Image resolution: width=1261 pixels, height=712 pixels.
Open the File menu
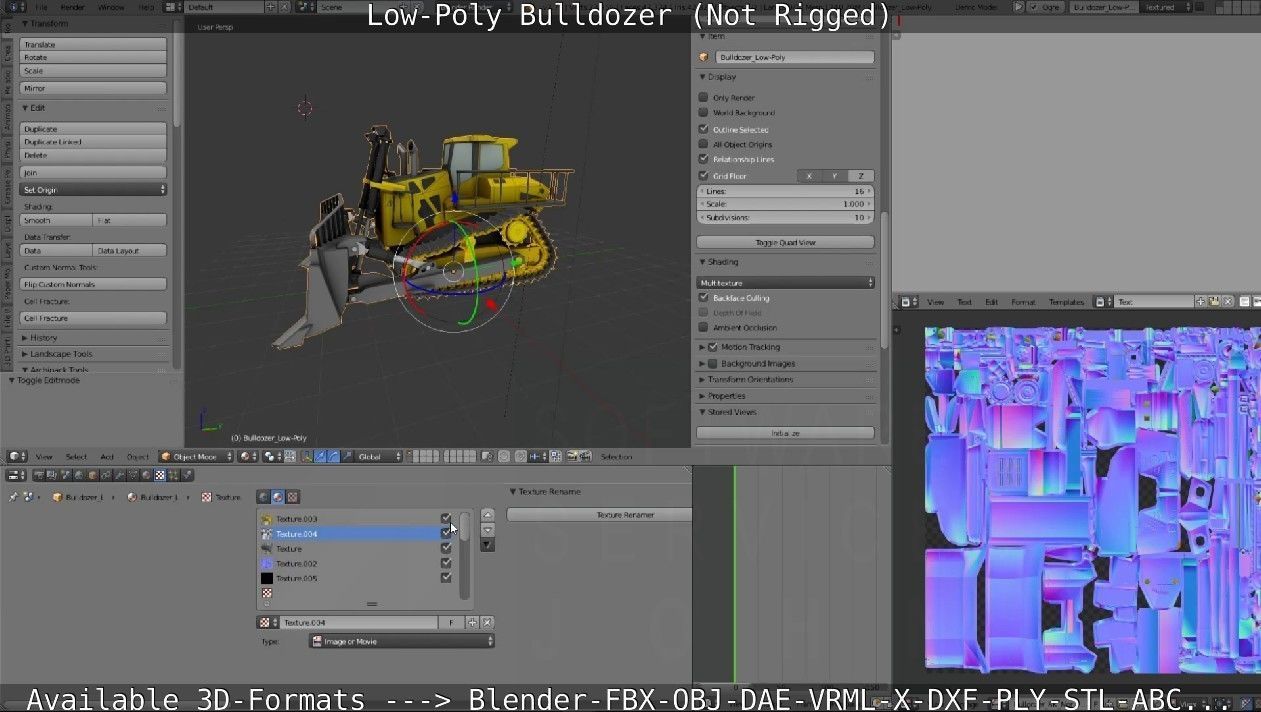tap(41, 7)
